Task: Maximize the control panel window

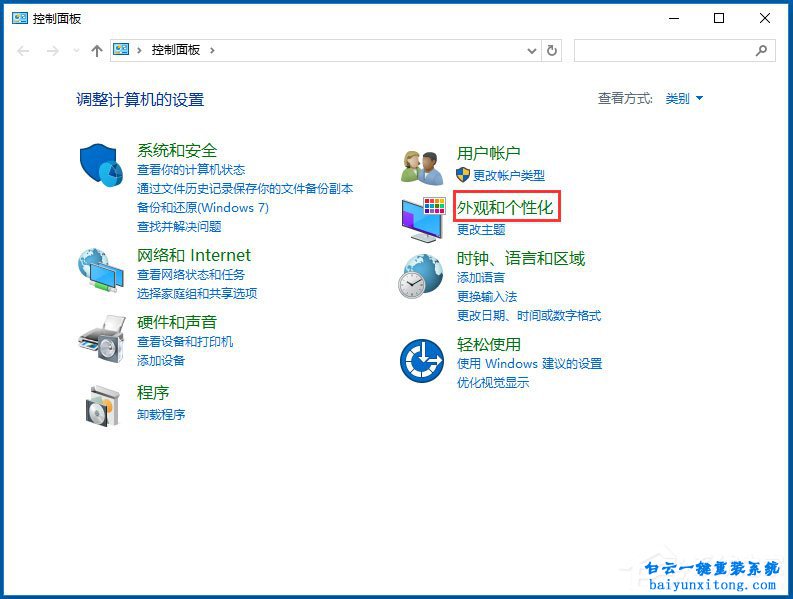Action: 719,19
